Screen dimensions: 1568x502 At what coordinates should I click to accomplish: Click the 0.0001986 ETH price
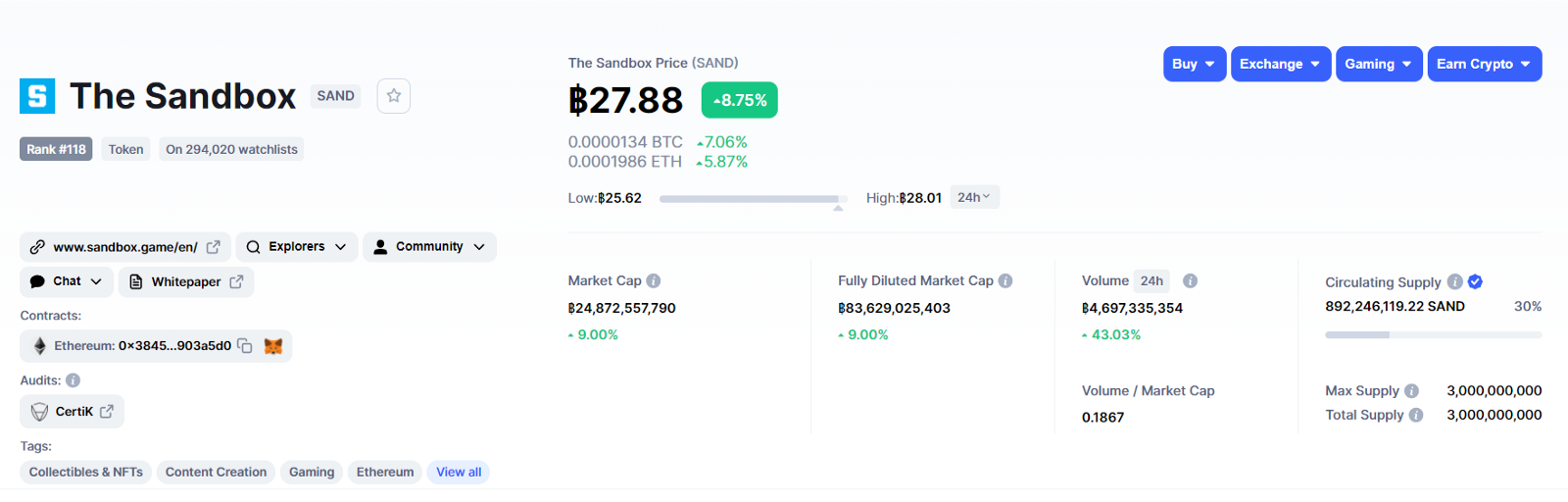click(x=625, y=162)
